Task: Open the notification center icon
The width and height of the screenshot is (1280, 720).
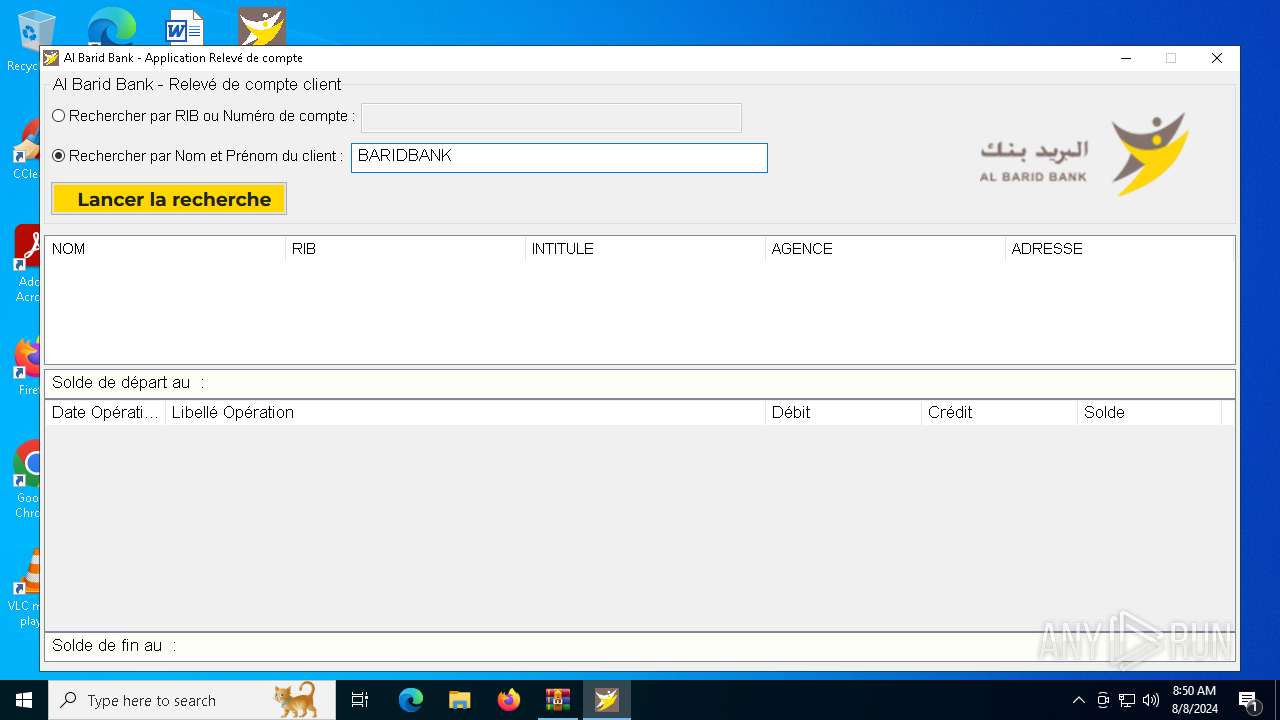Action: pos(1249,700)
